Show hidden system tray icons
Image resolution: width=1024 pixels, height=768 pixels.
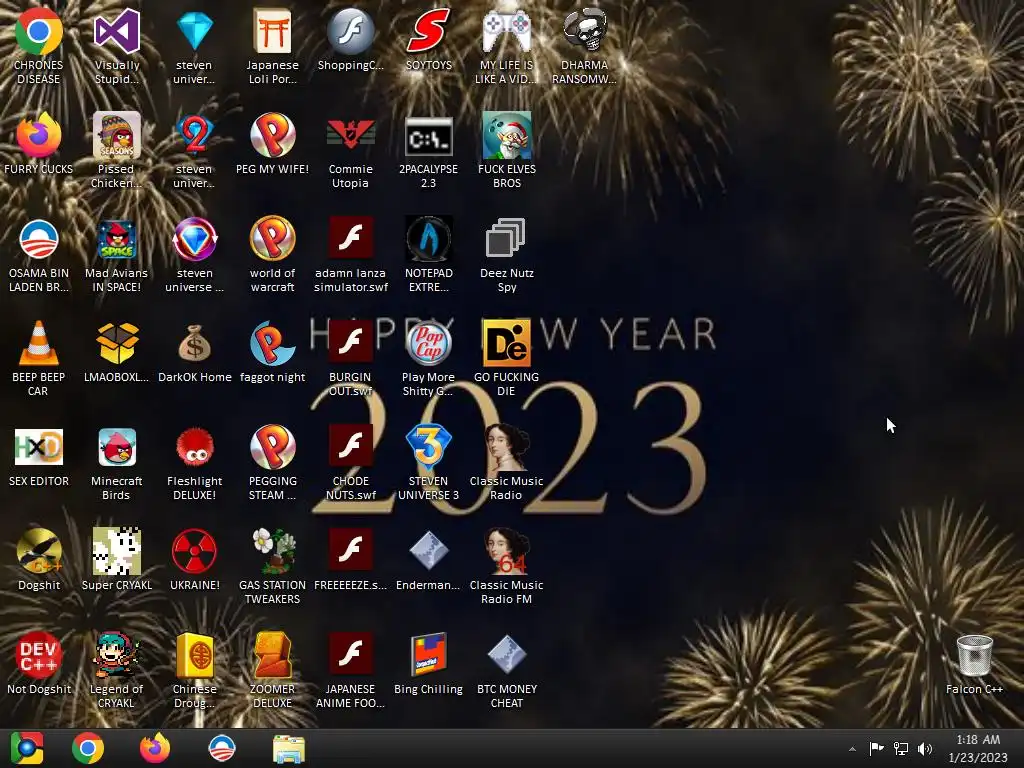[852, 749]
